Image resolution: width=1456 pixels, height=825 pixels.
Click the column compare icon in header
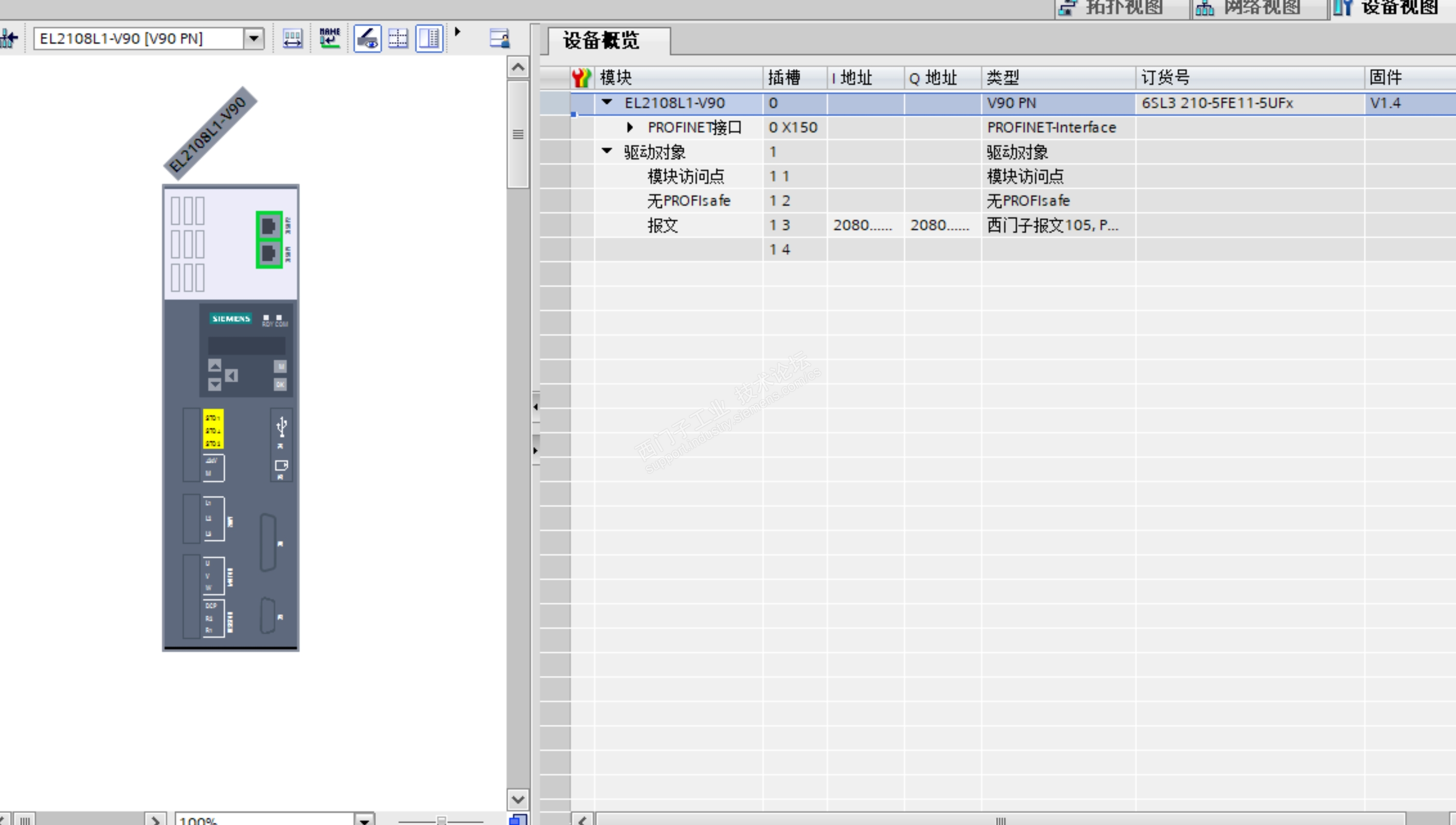(581, 78)
